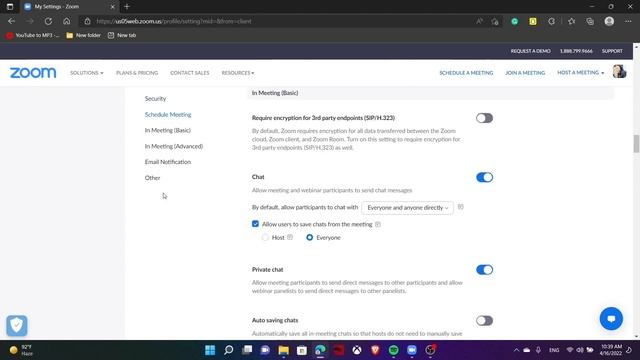
Task: Enable Auto saving chats
Action: coord(484,320)
